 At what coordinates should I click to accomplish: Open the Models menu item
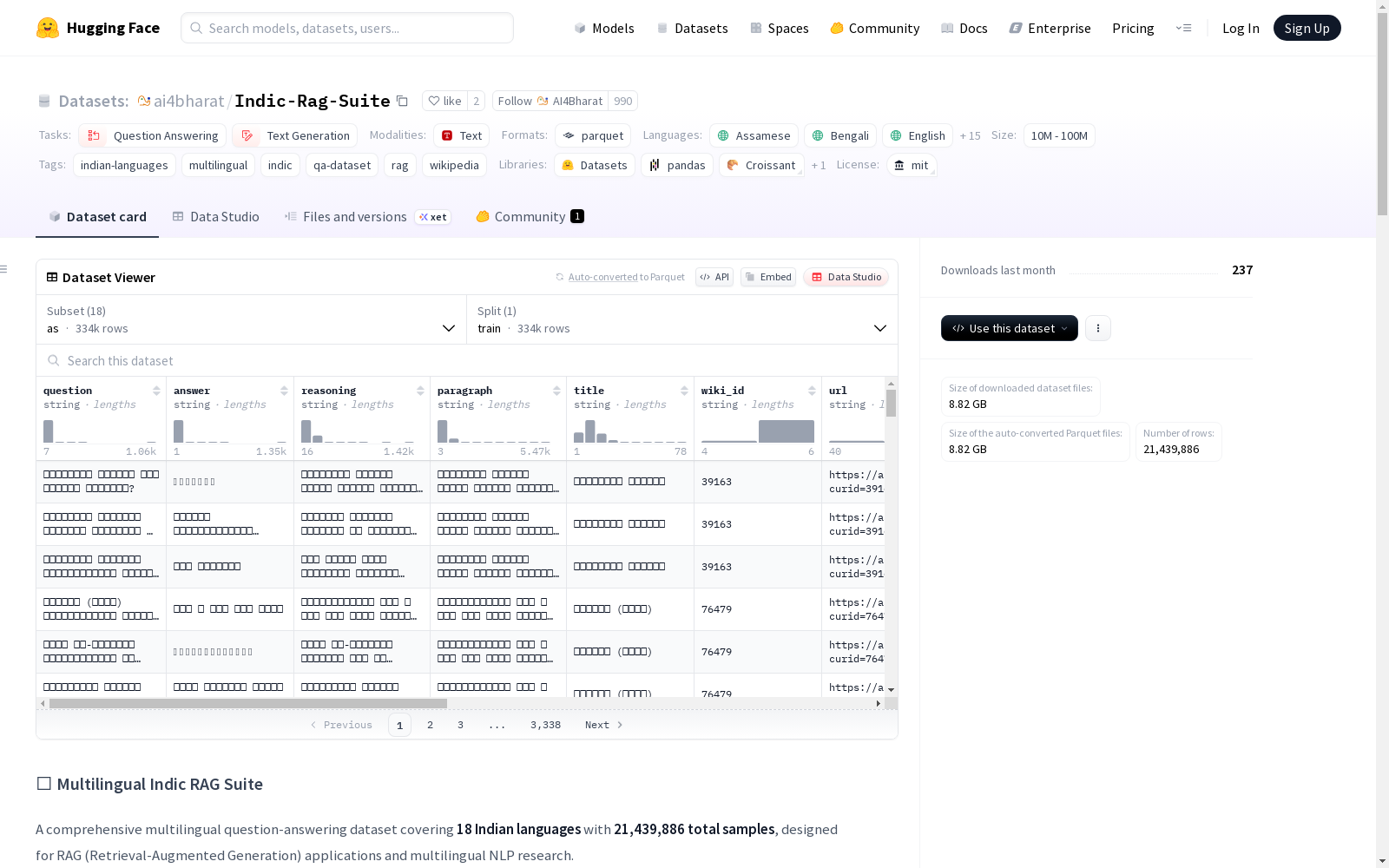pos(604,28)
